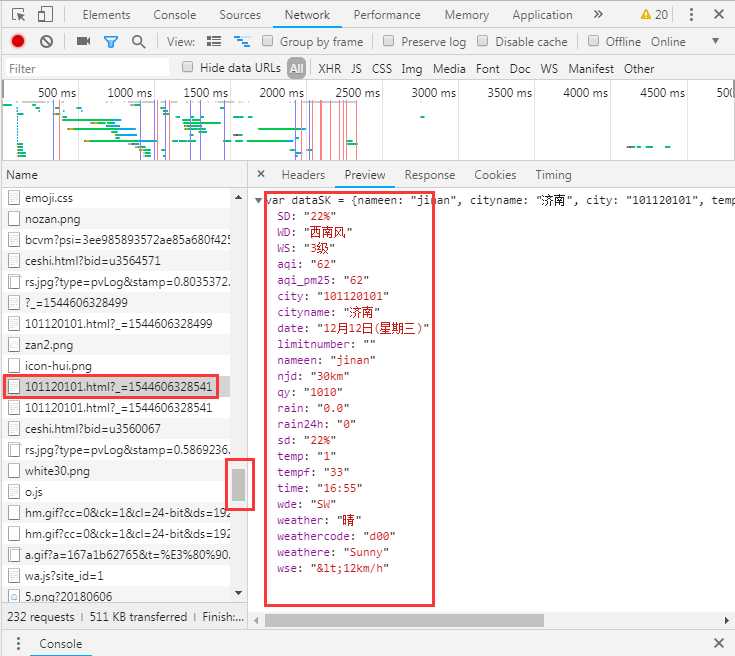
Task: Toggle the device toolbar icon
Action: (45, 15)
